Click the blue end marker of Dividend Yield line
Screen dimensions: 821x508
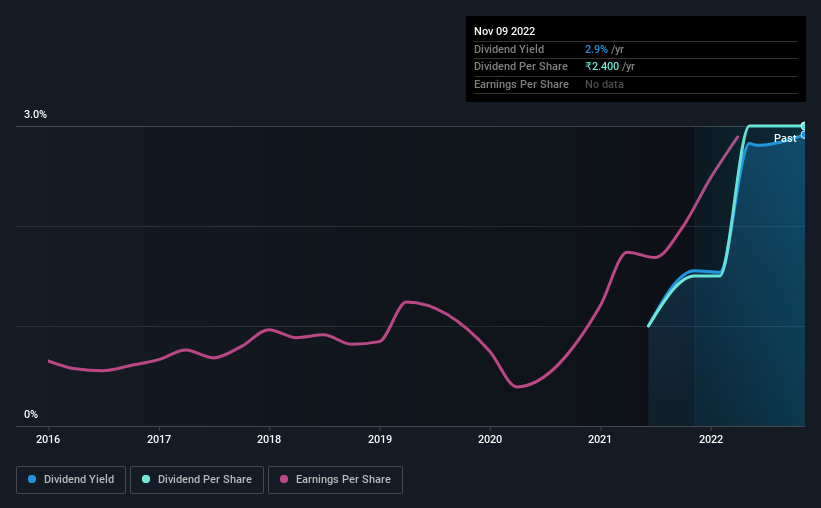[804, 134]
